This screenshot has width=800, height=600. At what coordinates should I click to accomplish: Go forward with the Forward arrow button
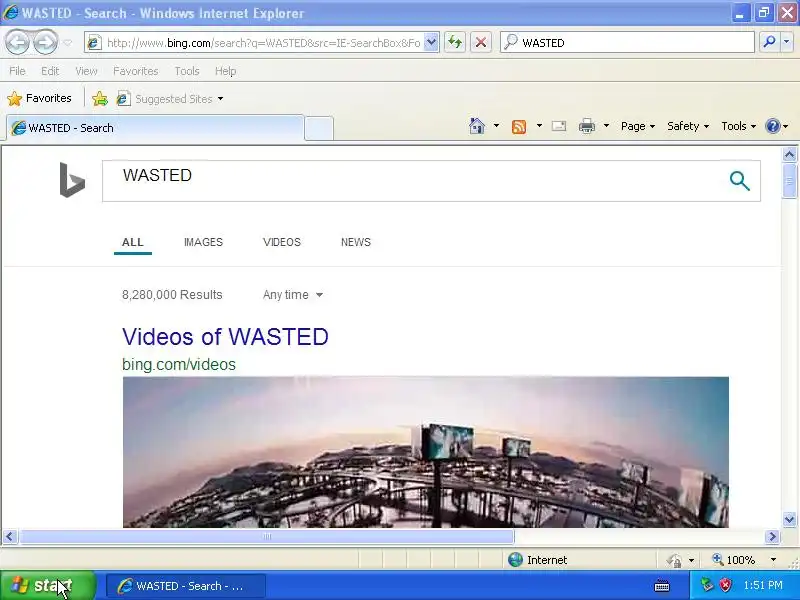pyautogui.click(x=45, y=43)
